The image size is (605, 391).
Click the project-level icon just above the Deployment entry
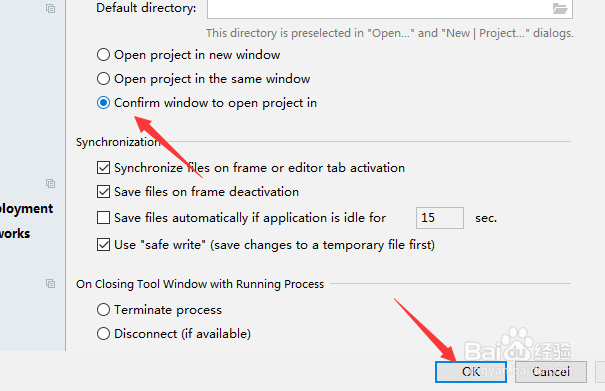[50, 183]
